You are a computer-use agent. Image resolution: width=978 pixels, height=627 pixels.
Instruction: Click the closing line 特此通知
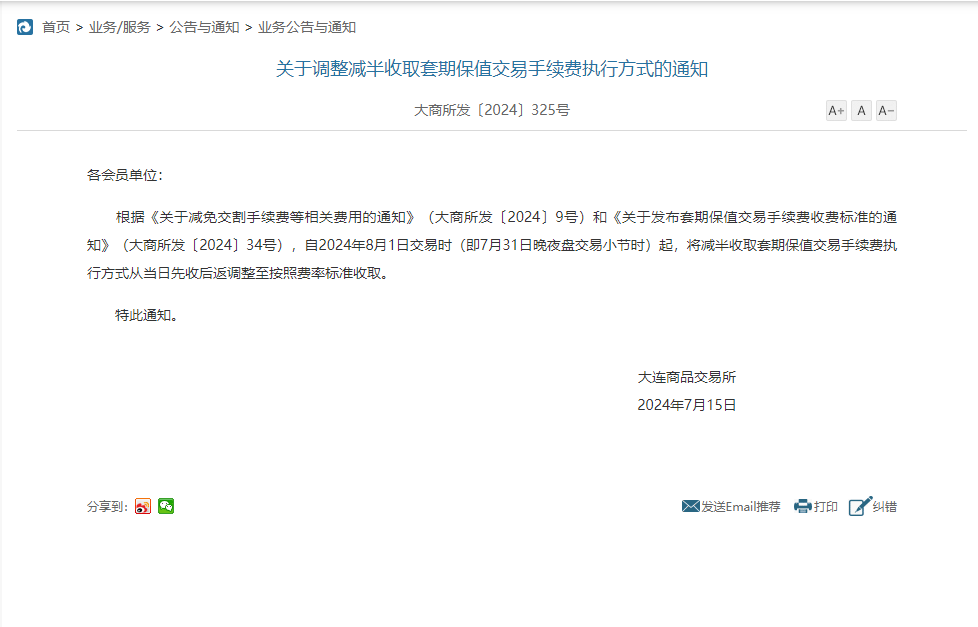coord(147,315)
